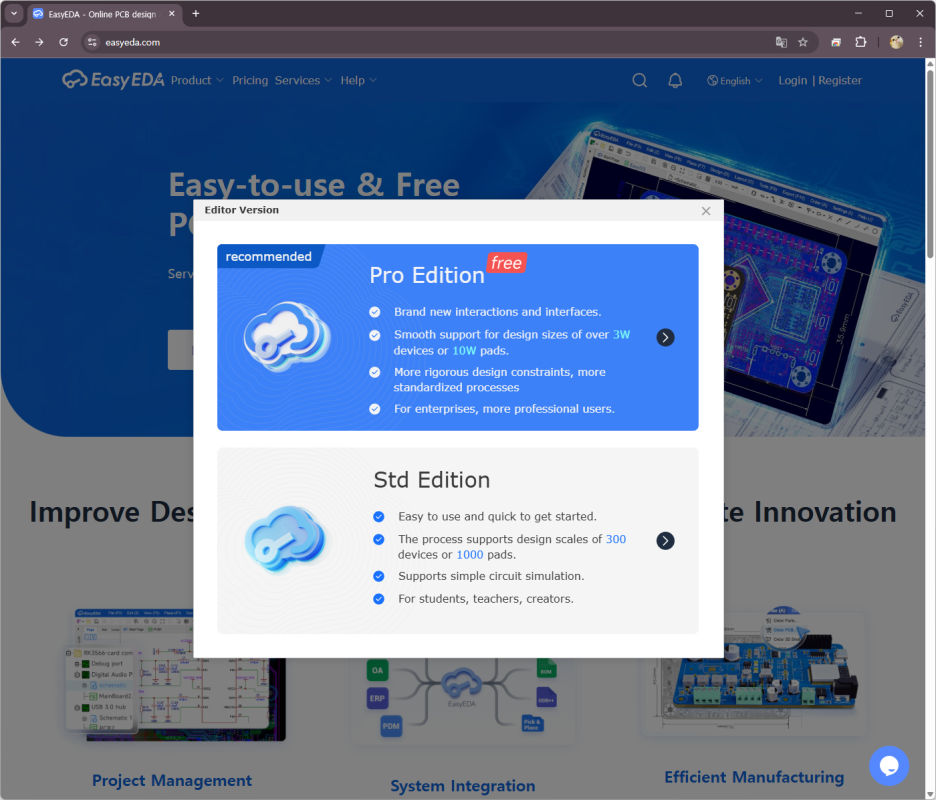Open the Pricing page
The image size is (936, 800).
pos(250,81)
